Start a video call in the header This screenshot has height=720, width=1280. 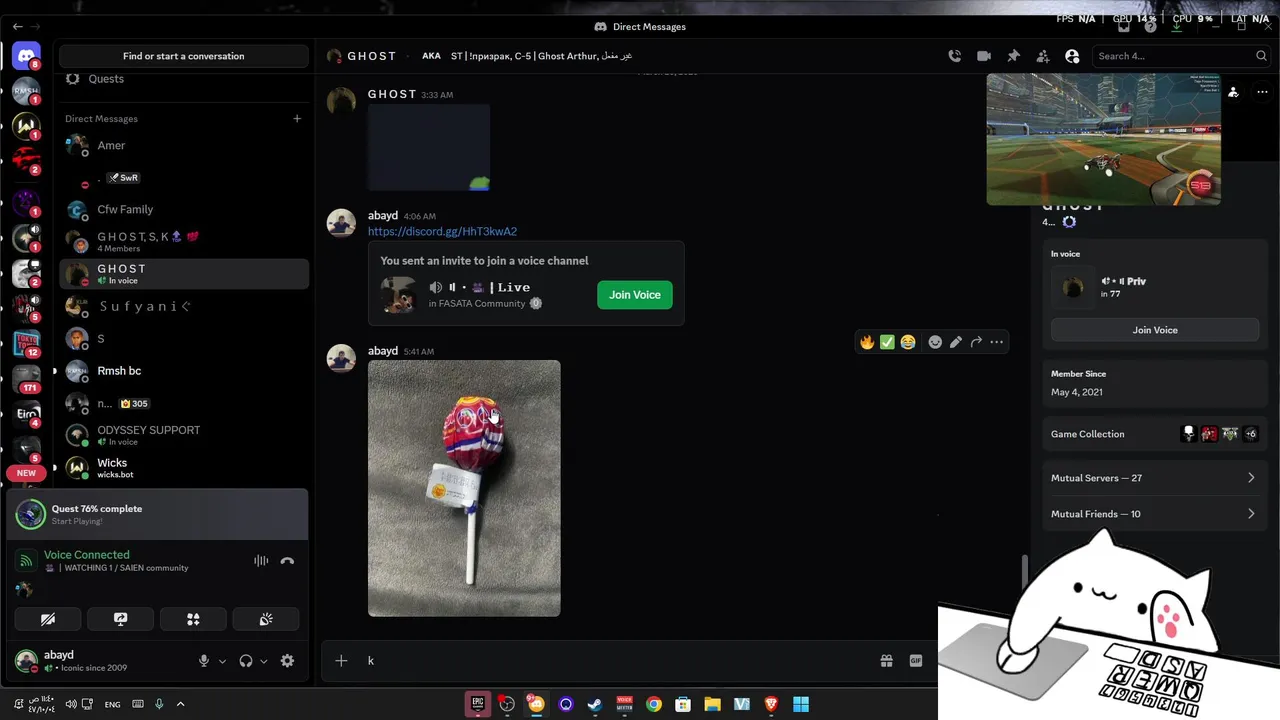point(984,56)
